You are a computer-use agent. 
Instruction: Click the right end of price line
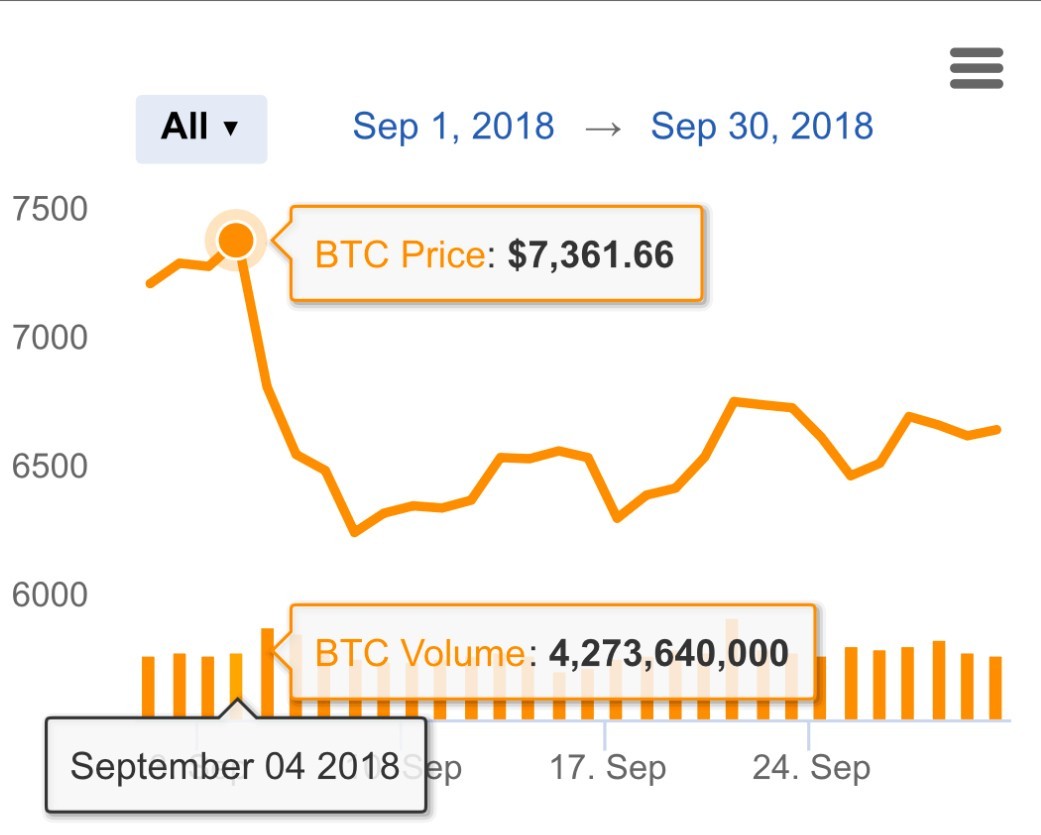pyautogui.click(x=998, y=429)
